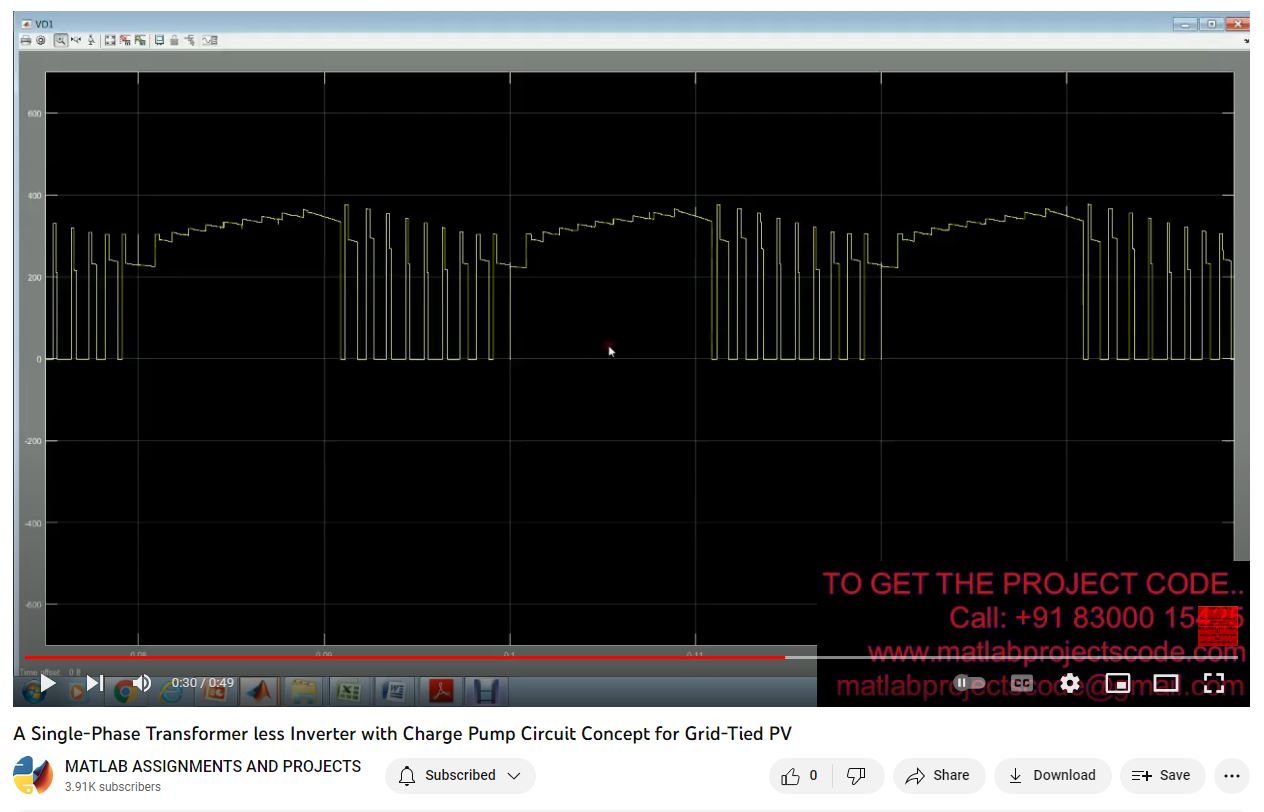
Task: Open video settings gear
Action: coord(1070,683)
